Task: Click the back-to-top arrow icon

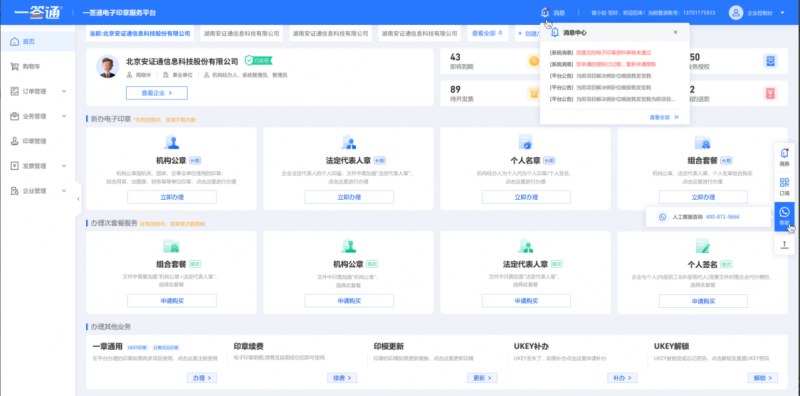Action: (784, 245)
